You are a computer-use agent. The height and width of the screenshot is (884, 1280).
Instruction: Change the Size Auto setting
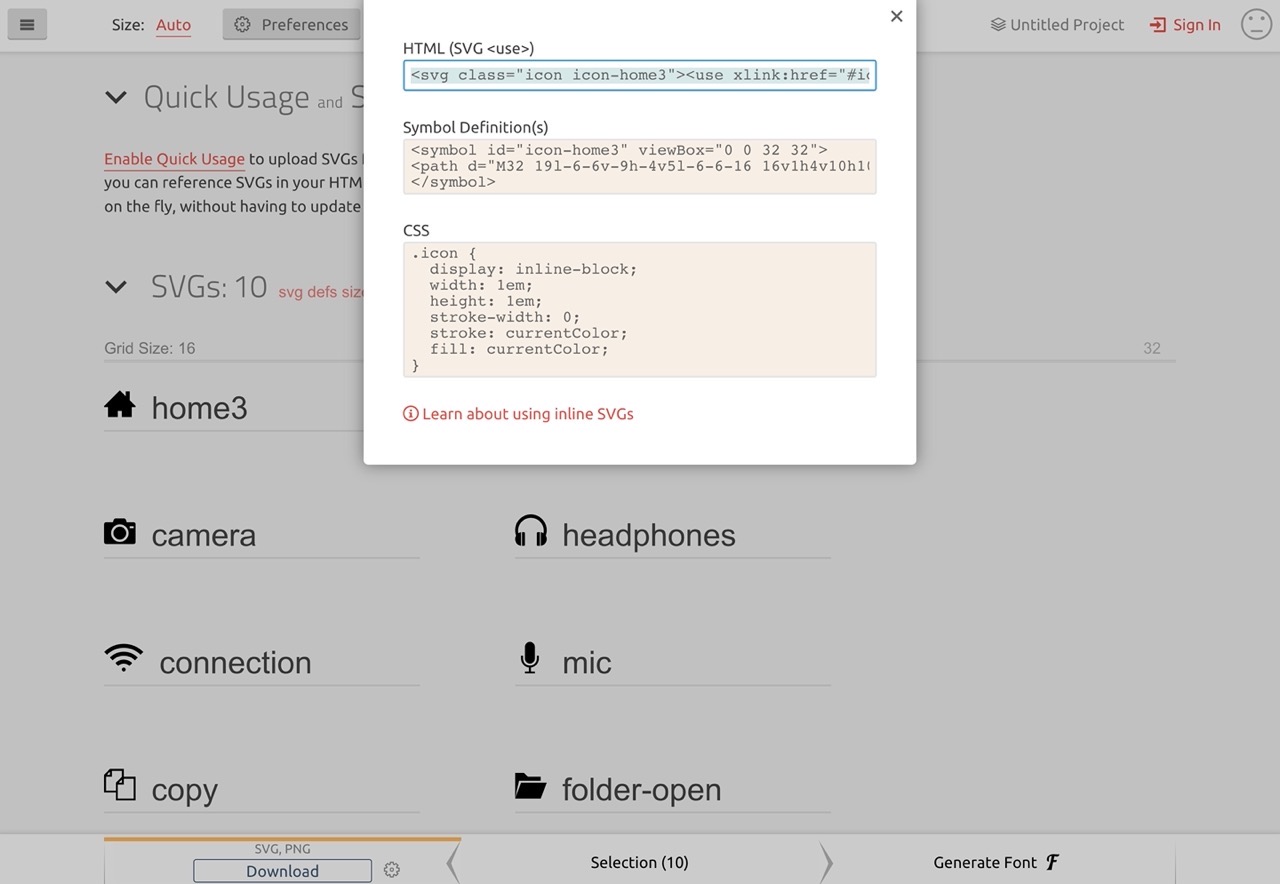(173, 25)
